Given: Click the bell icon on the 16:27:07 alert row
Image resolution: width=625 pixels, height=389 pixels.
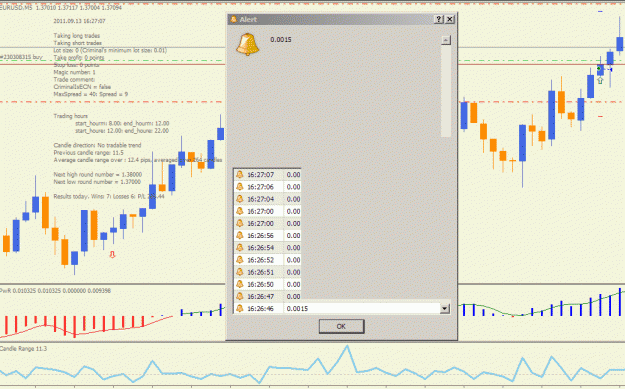Looking at the screenshot, I should (x=240, y=175).
